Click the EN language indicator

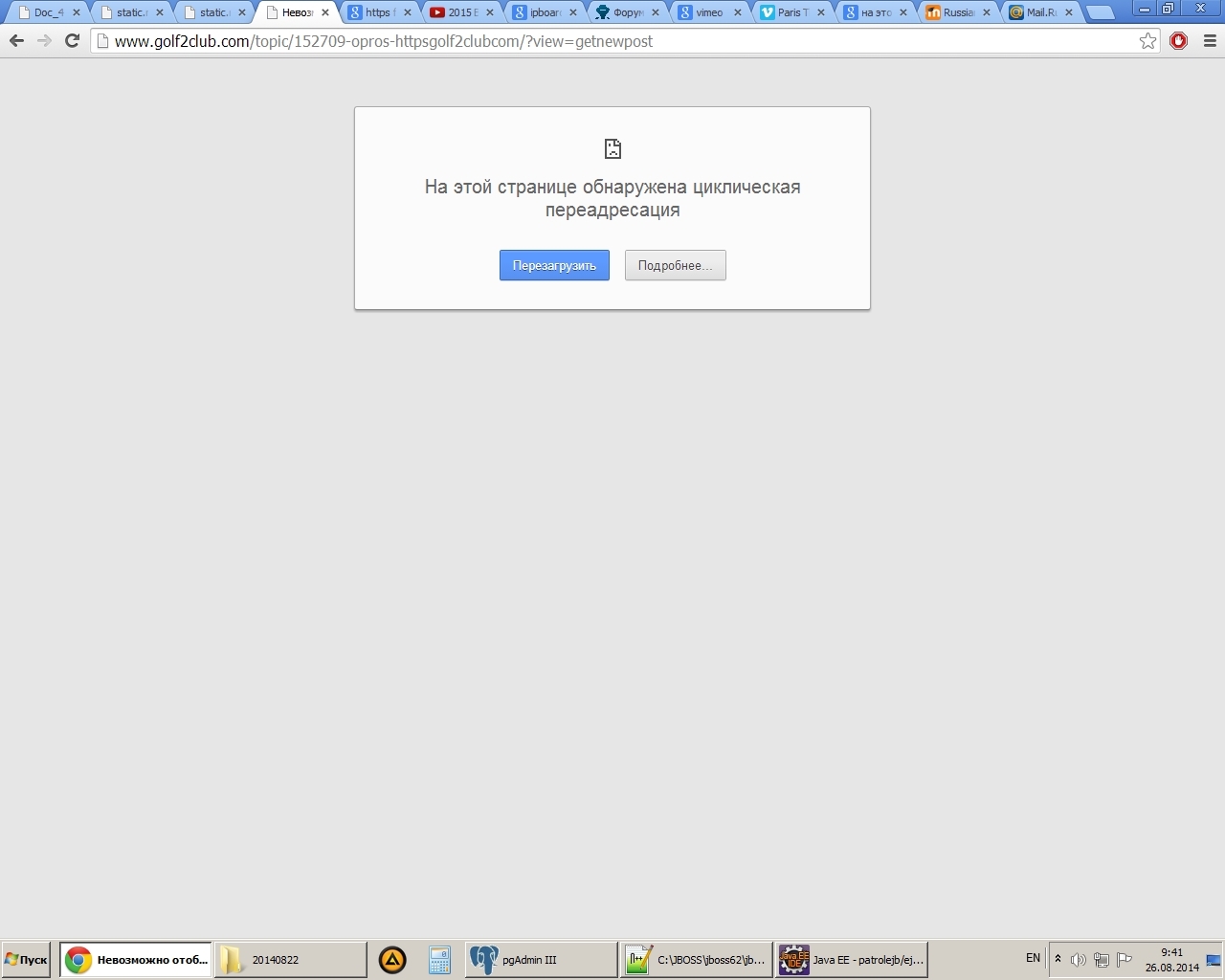(x=1033, y=958)
